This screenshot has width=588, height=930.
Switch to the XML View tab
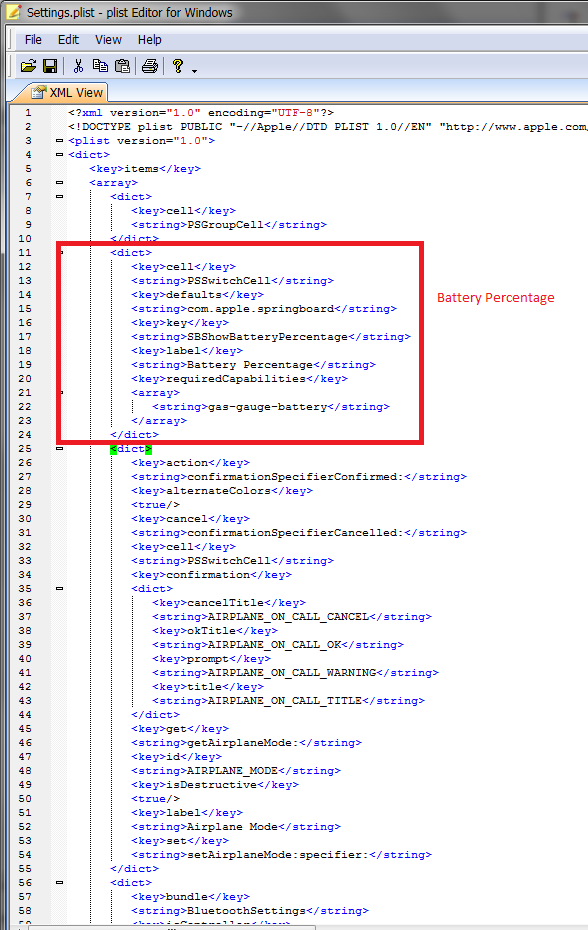(68, 93)
